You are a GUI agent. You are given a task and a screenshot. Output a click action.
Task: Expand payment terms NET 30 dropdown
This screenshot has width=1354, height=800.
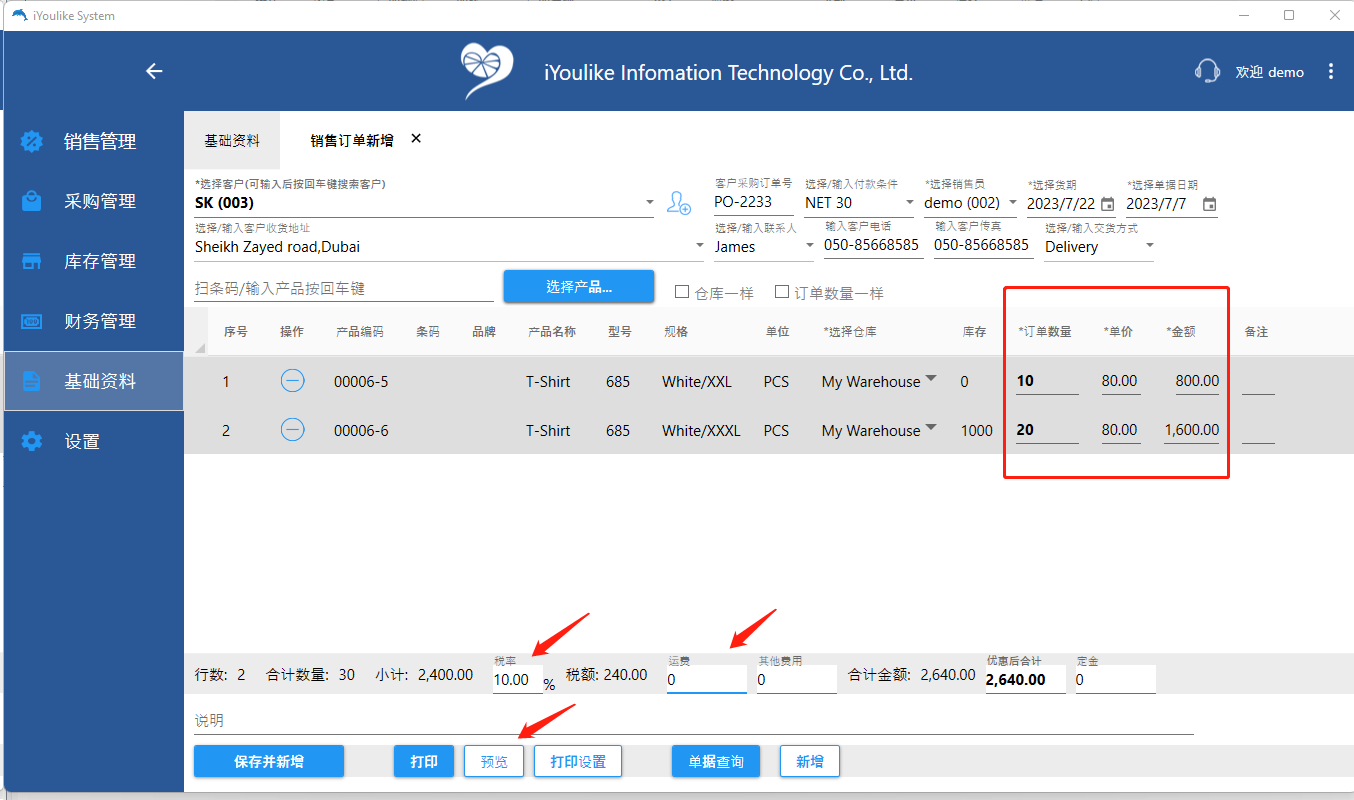point(909,203)
